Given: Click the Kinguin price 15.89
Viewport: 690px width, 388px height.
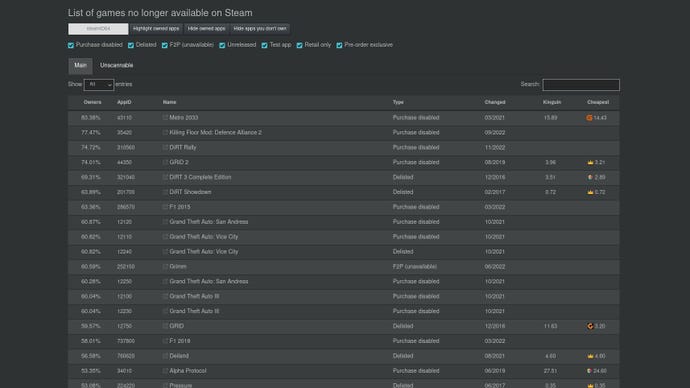Looking at the screenshot, I should tap(551, 118).
